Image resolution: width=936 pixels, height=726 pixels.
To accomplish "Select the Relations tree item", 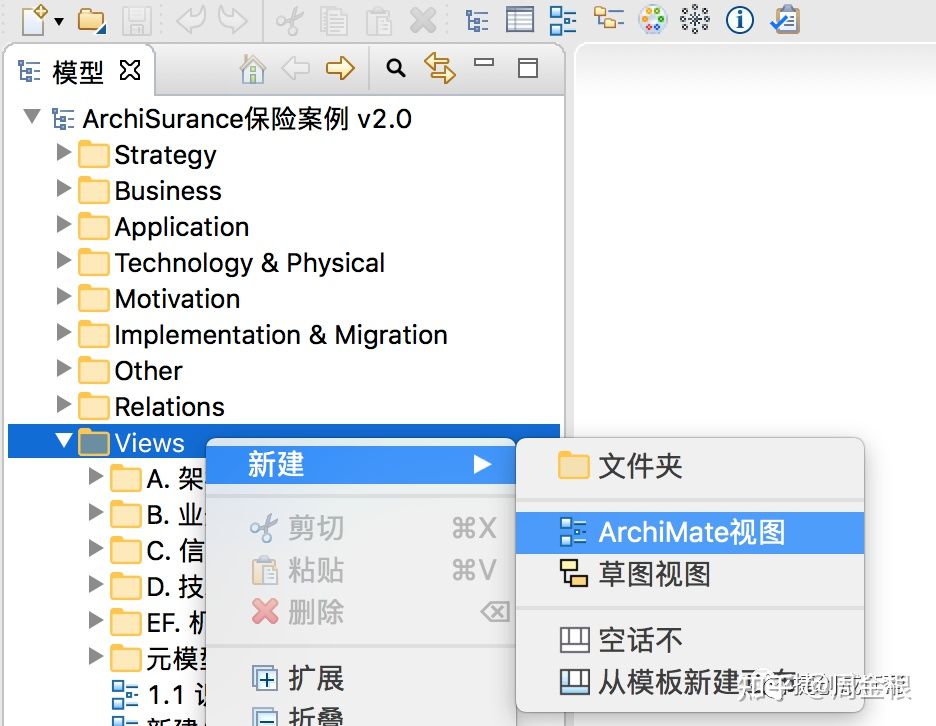I will pyautogui.click(x=170, y=407).
